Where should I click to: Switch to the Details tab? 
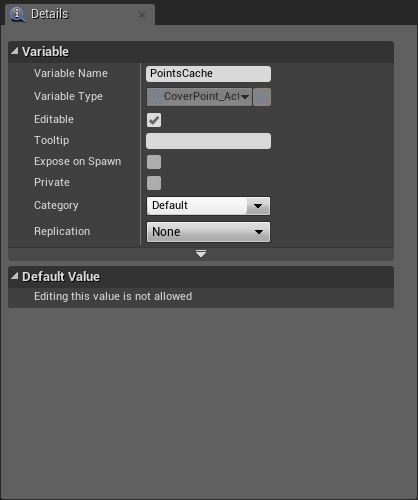coord(49,14)
